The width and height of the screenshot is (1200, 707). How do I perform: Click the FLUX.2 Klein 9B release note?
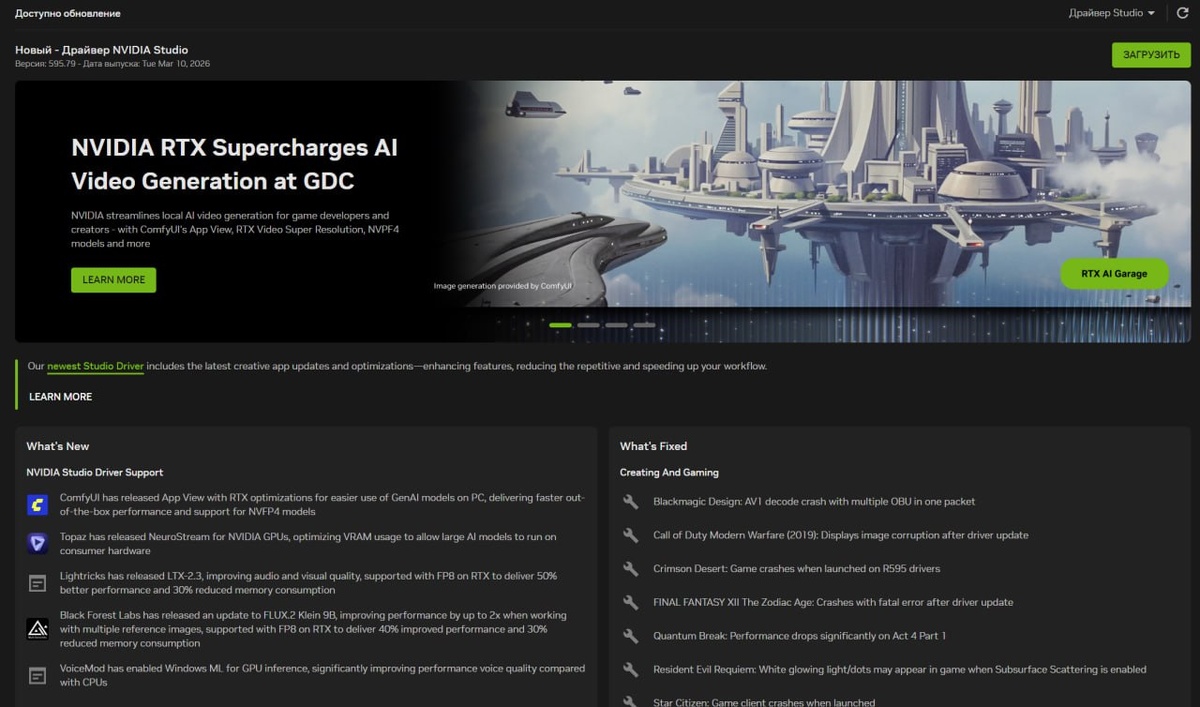313,629
